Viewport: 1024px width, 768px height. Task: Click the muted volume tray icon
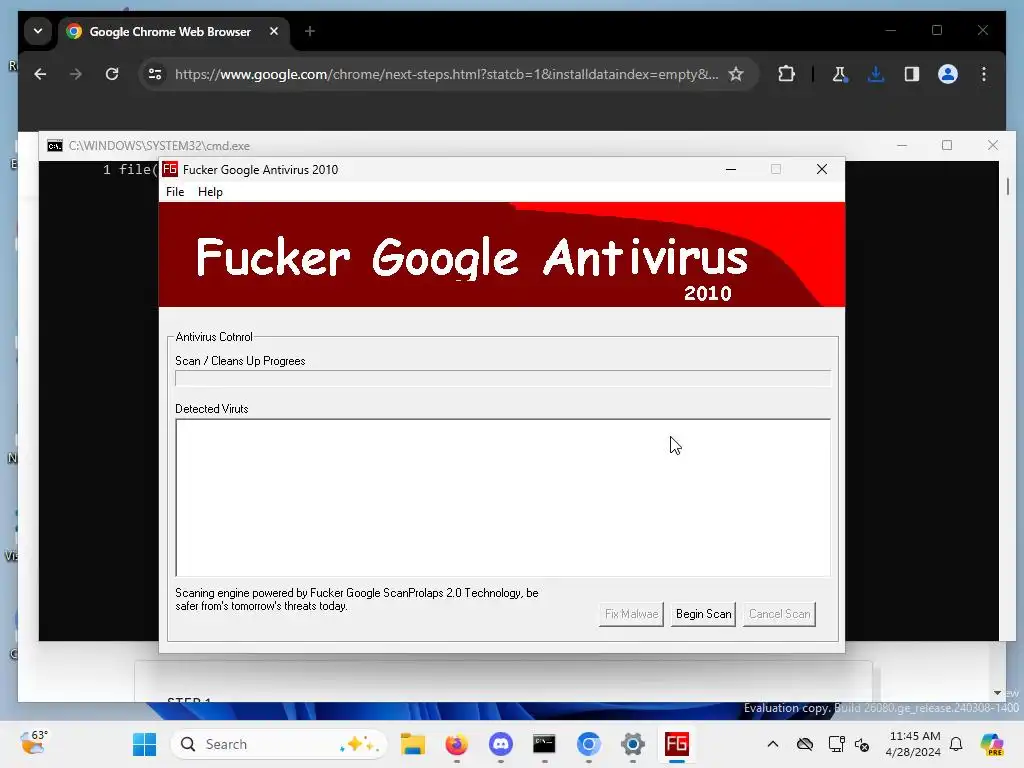pos(862,744)
